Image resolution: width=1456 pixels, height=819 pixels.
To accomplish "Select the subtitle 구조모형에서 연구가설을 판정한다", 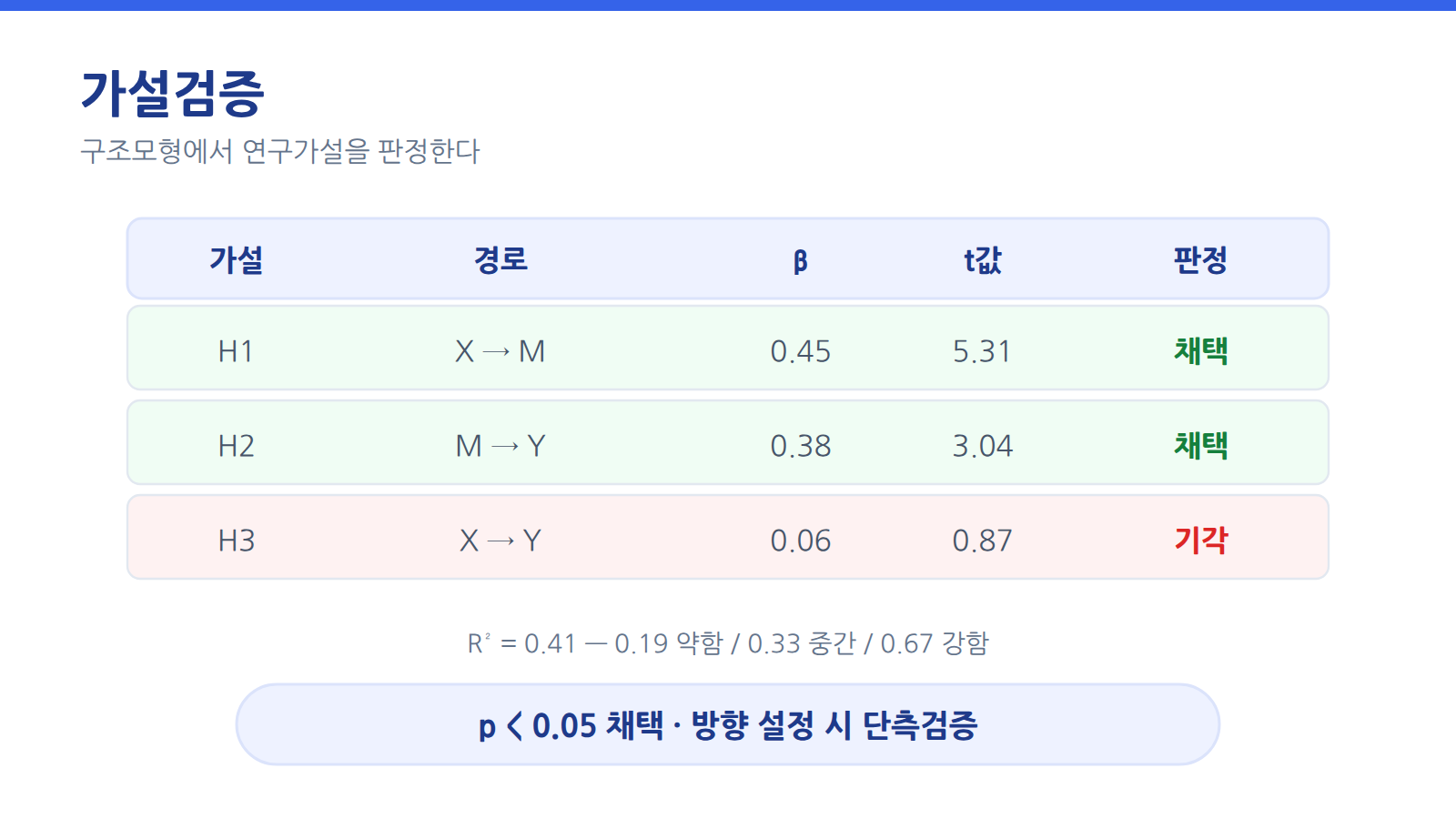I will pyautogui.click(x=280, y=151).
